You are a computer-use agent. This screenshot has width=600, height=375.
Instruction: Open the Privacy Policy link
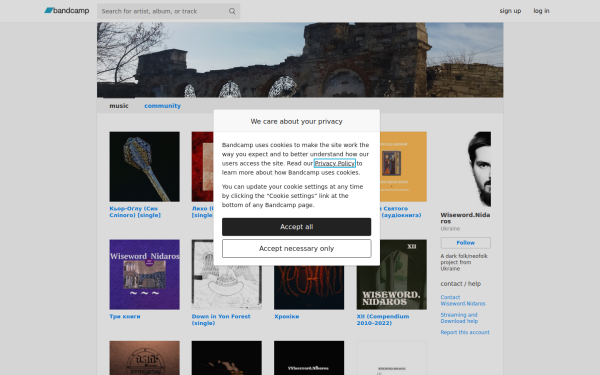click(335, 163)
